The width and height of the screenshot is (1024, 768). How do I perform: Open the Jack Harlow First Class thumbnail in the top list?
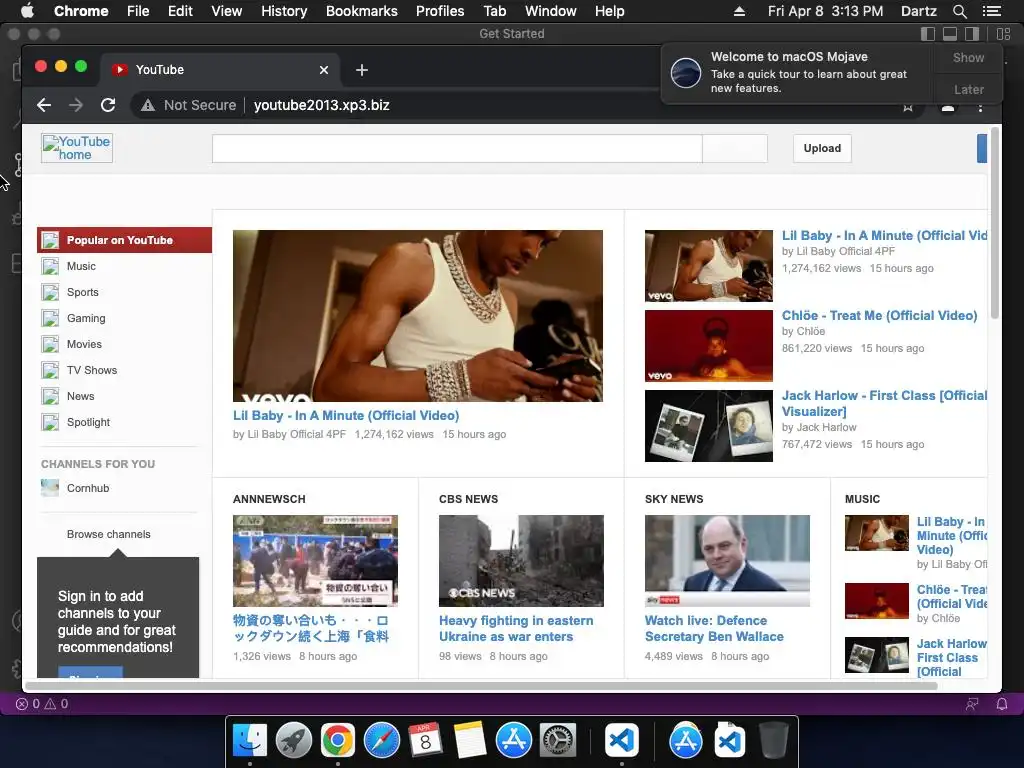click(x=709, y=426)
